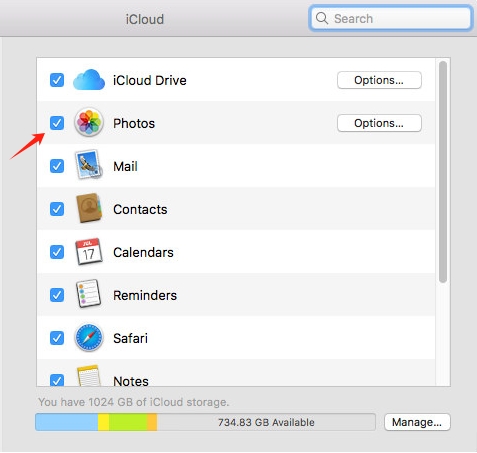Image resolution: width=477 pixels, height=453 pixels.
Task: Click the magnifying glass in search field
Action: (322, 18)
